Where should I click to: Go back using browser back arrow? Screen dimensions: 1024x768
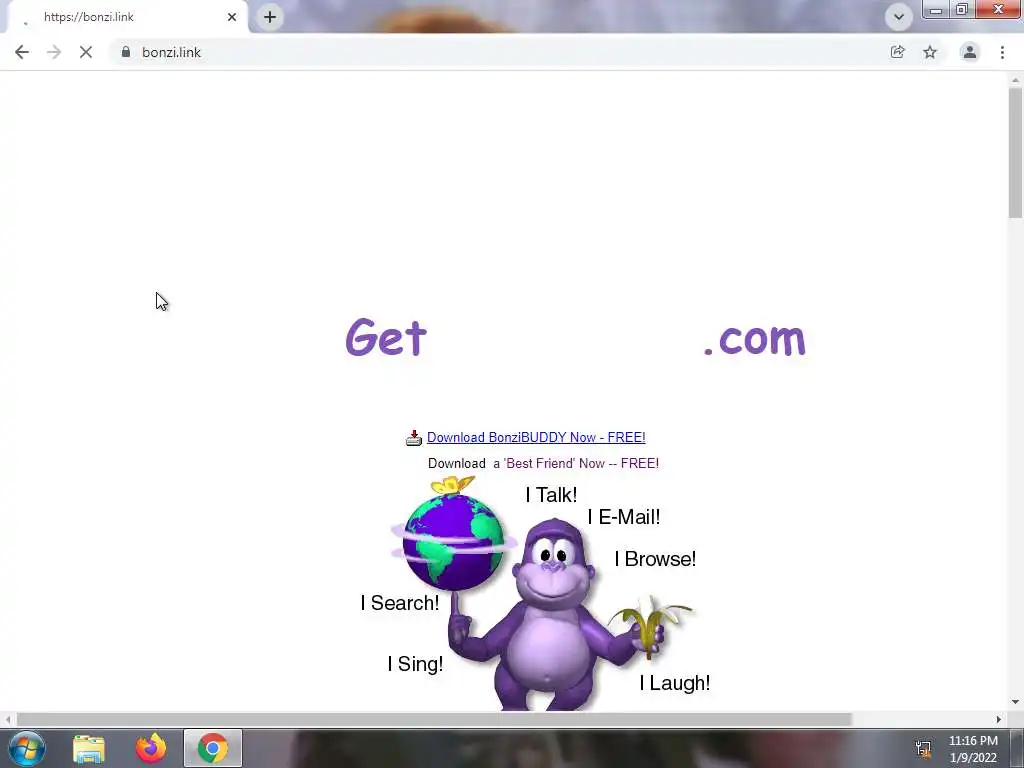pyautogui.click(x=22, y=52)
